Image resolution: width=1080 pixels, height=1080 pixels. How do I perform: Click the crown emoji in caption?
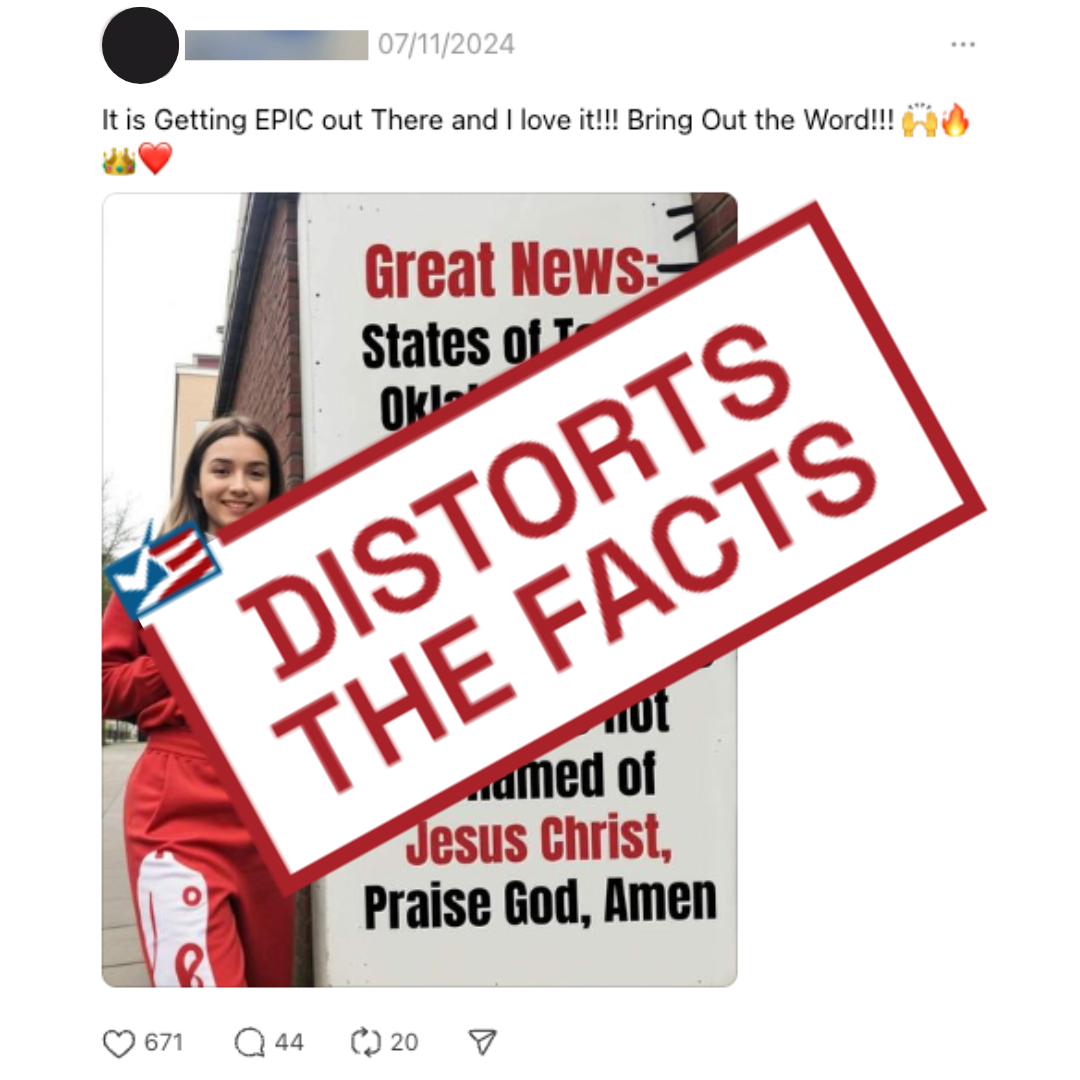tap(119, 160)
